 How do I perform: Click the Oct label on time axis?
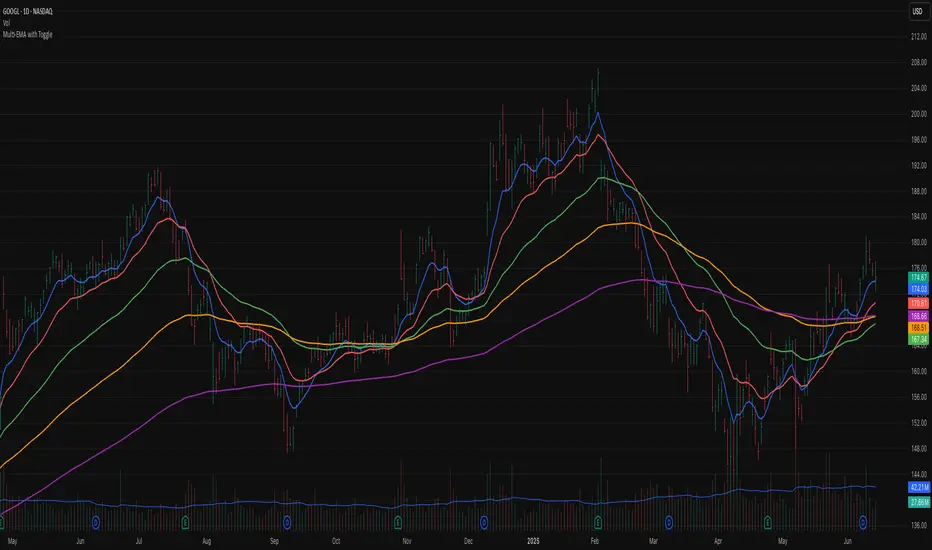[336, 541]
